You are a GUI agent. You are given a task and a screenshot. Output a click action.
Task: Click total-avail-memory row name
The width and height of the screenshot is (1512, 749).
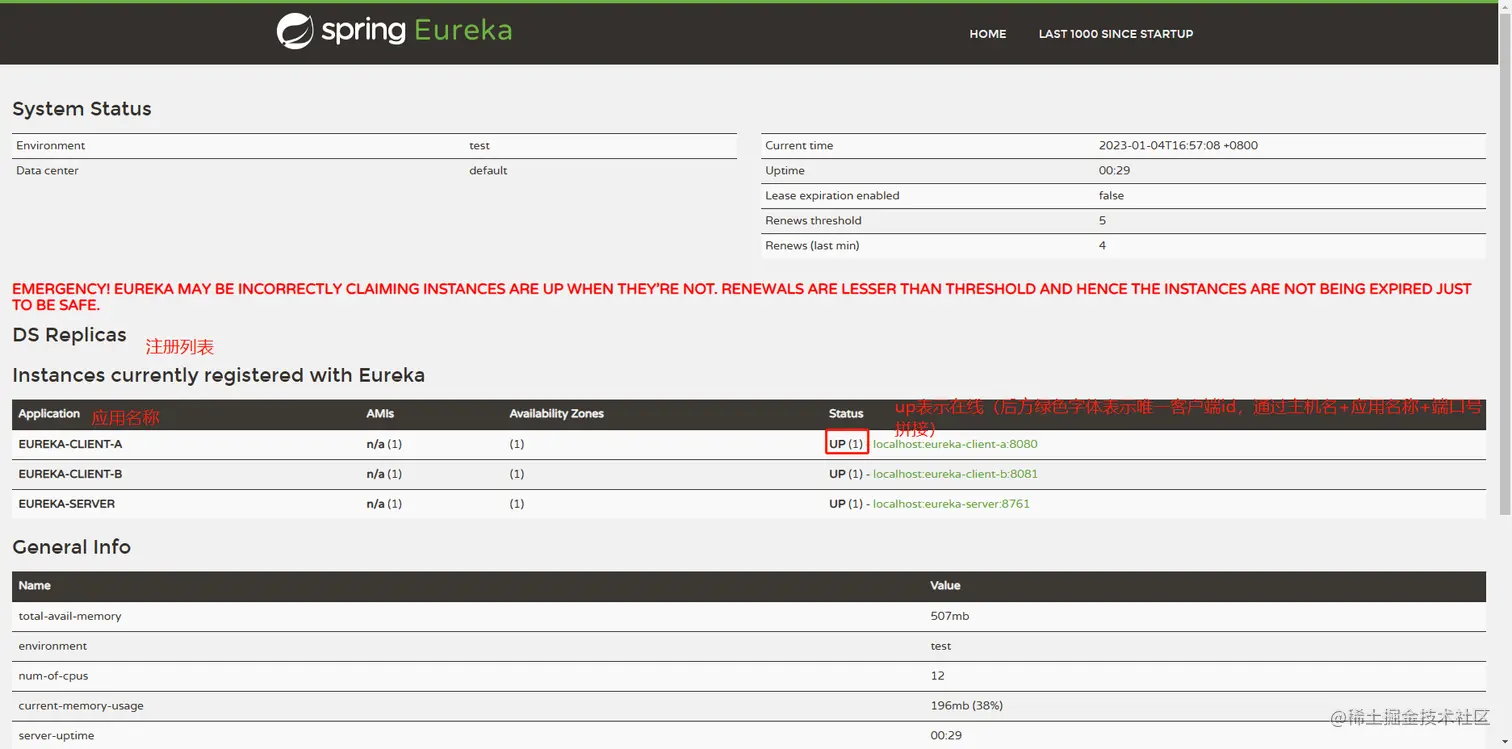[x=70, y=616]
